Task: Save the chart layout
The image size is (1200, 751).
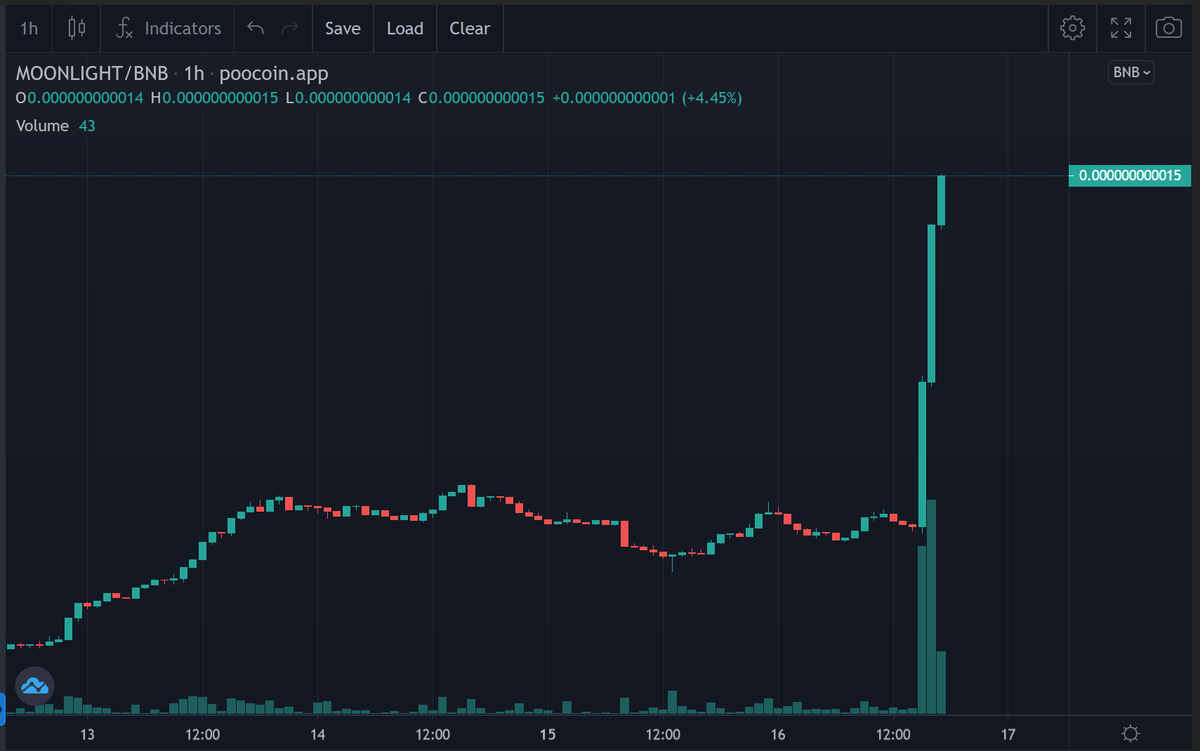Action: [342, 28]
